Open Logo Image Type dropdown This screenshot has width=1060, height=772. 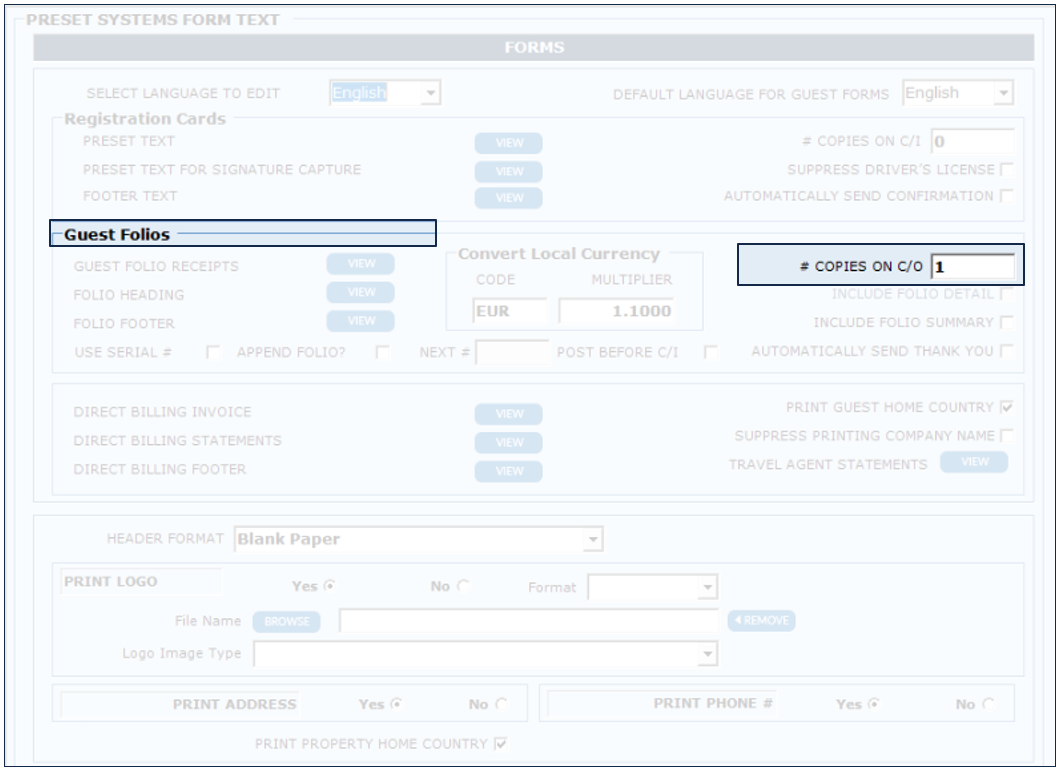pyautogui.click(x=708, y=654)
